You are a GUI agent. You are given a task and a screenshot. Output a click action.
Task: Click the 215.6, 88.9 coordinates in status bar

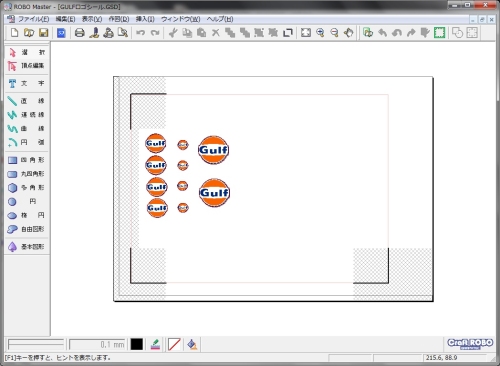[441, 358]
